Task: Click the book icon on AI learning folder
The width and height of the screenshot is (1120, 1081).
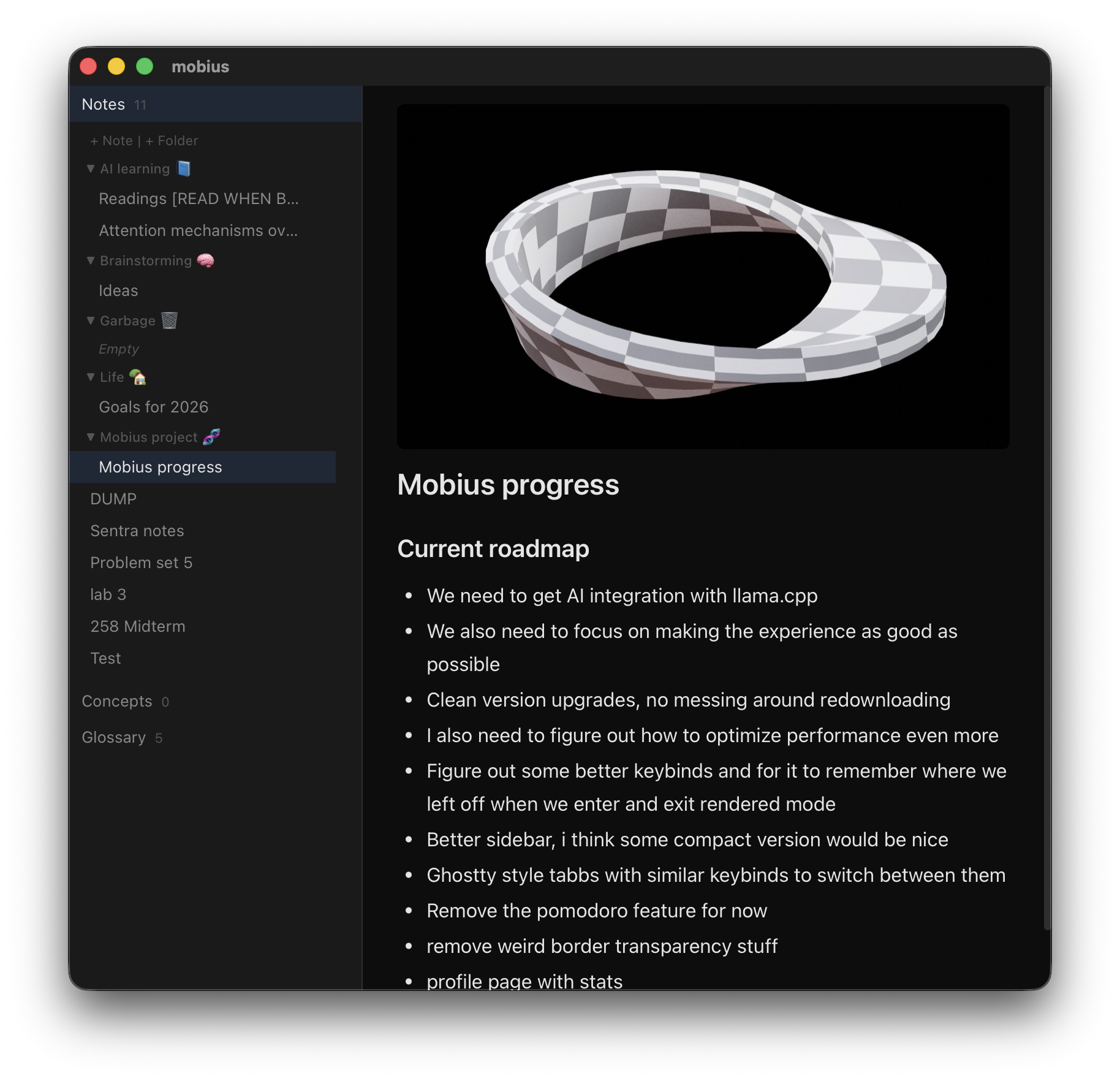Action: tap(183, 168)
